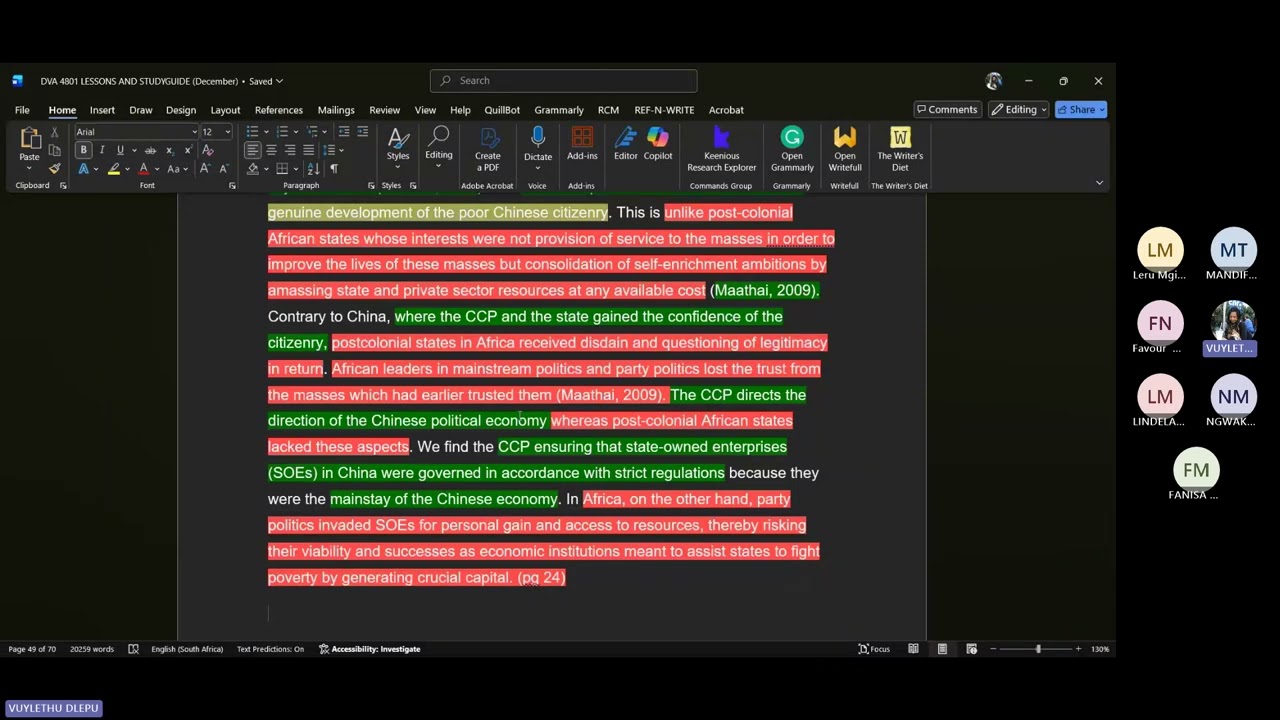Click English (South Africa) language

point(187,649)
